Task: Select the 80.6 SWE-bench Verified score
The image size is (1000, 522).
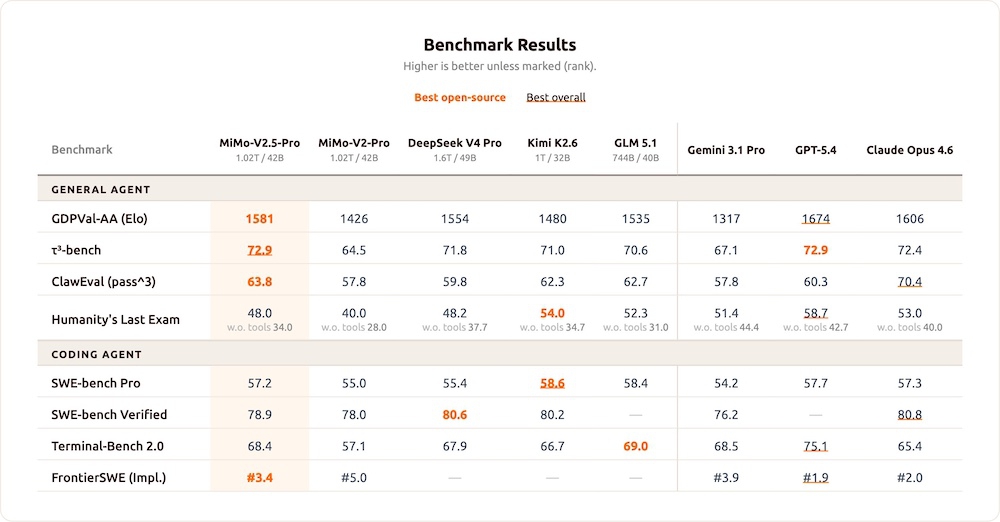Action: [455, 415]
